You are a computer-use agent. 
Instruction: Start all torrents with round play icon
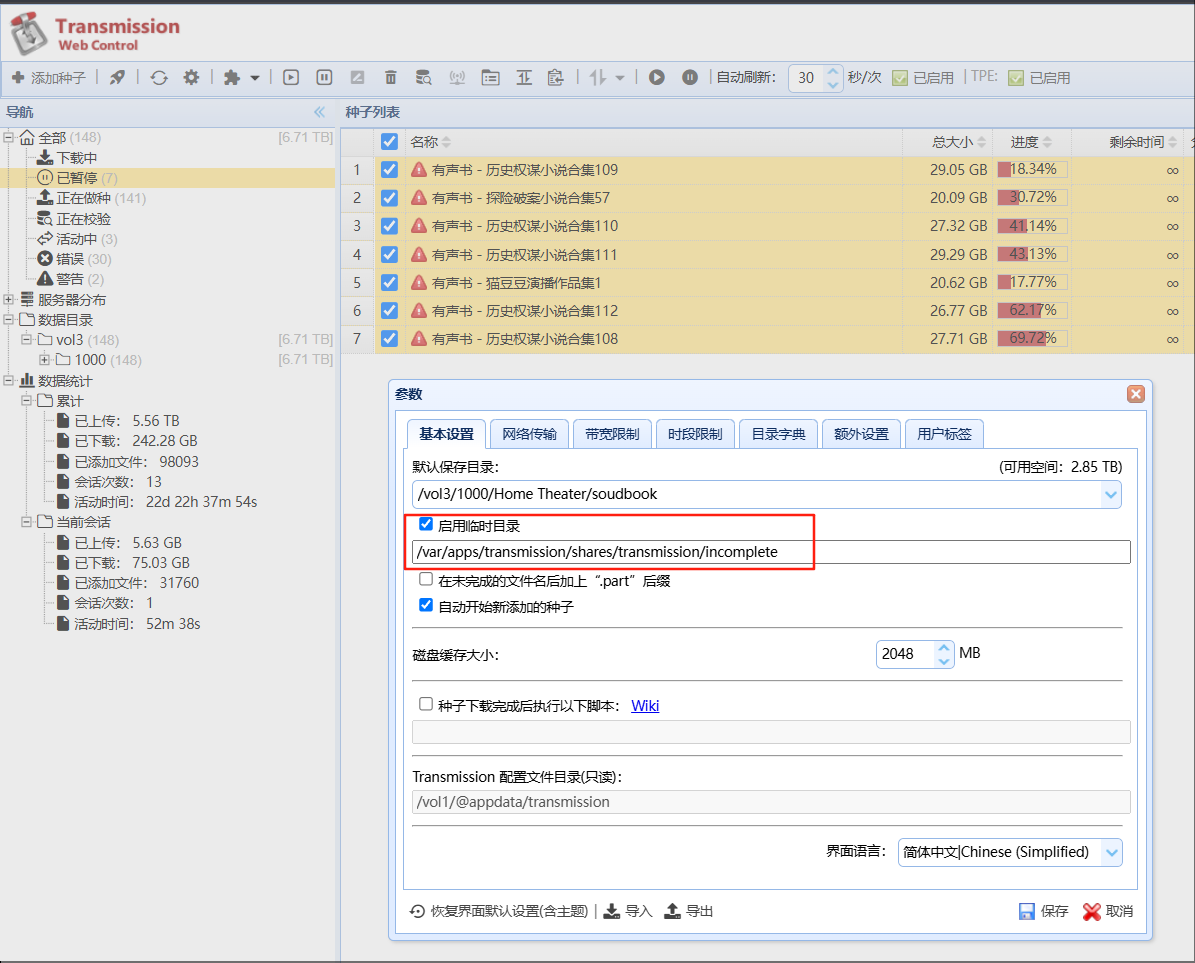(657, 78)
